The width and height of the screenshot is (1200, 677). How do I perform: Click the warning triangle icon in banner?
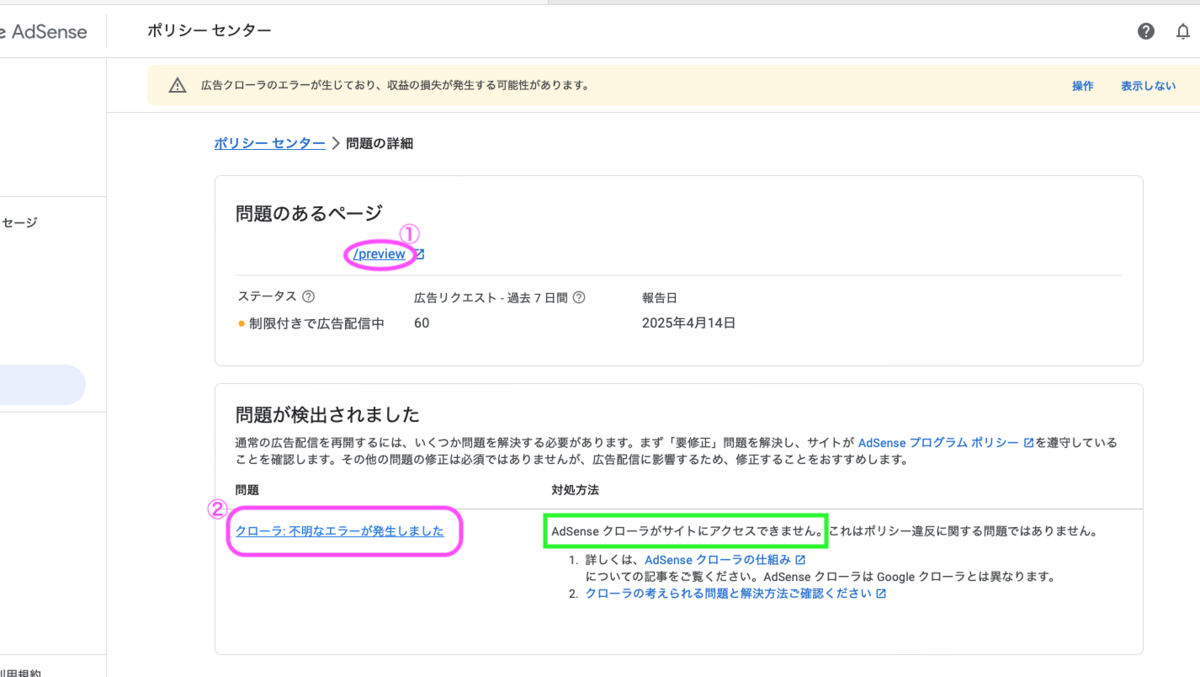pos(177,86)
